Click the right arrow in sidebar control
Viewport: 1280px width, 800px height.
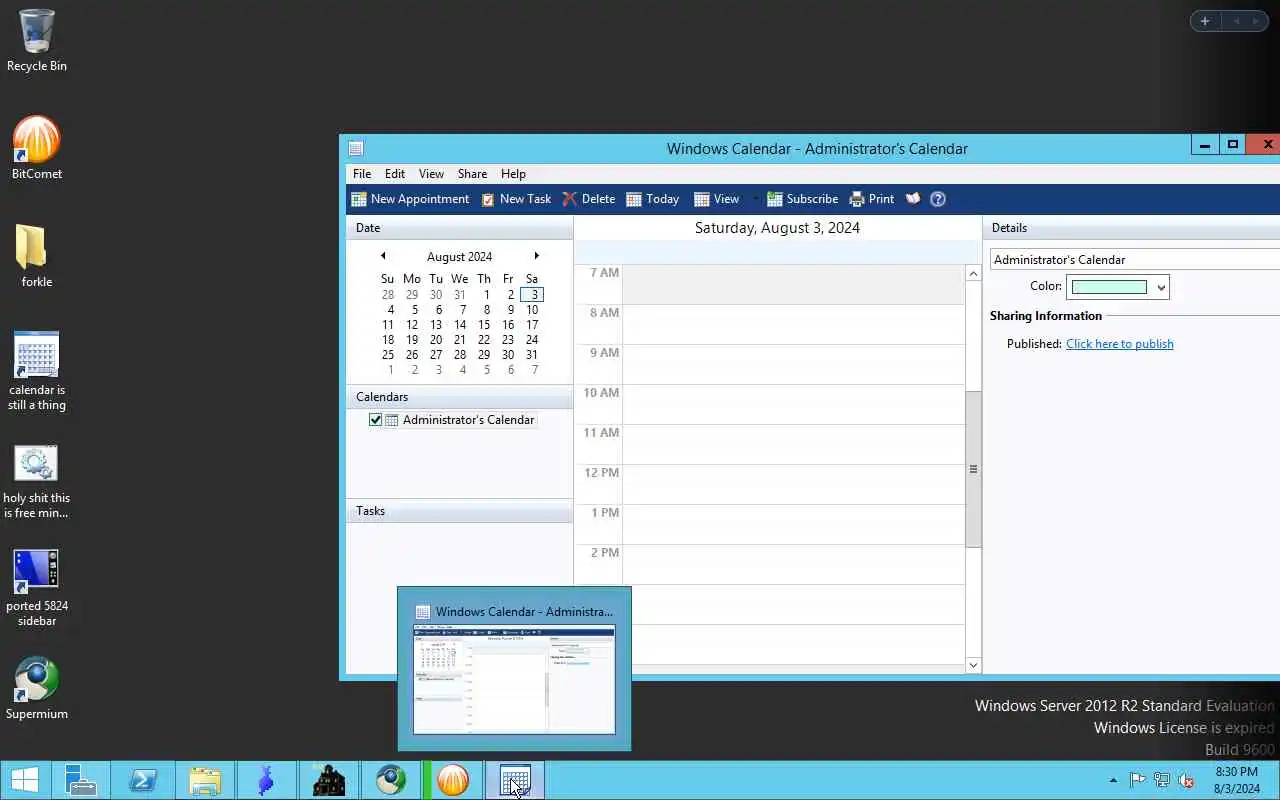click(1257, 21)
